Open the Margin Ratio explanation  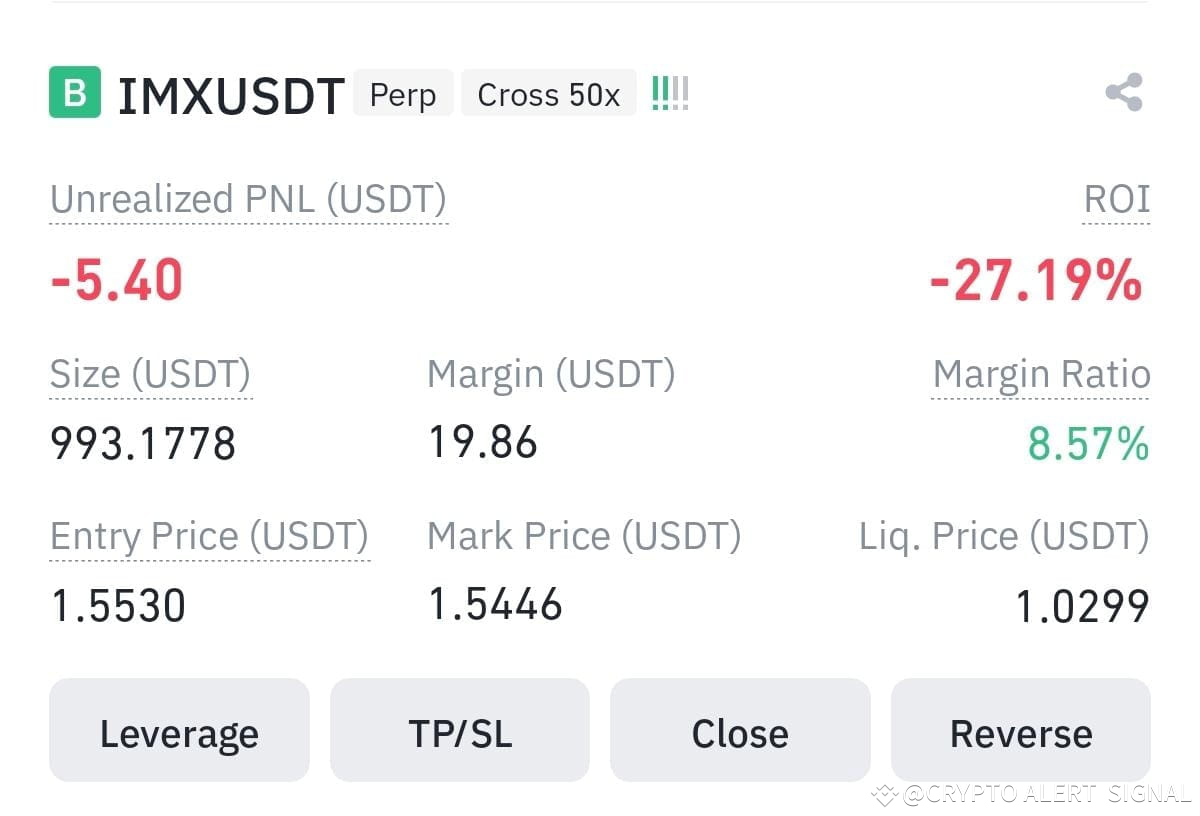click(x=1041, y=374)
